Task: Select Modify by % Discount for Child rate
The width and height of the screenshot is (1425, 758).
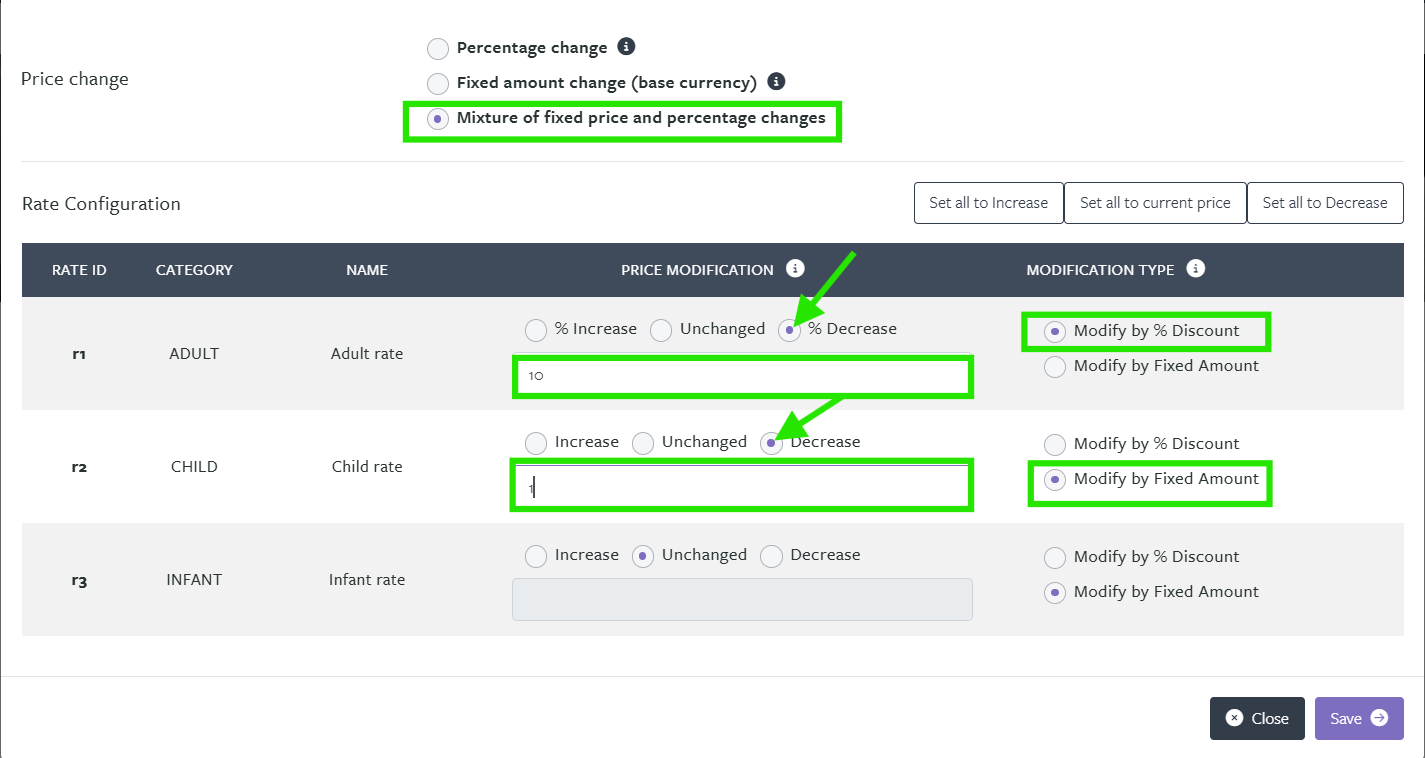Action: click(1055, 445)
